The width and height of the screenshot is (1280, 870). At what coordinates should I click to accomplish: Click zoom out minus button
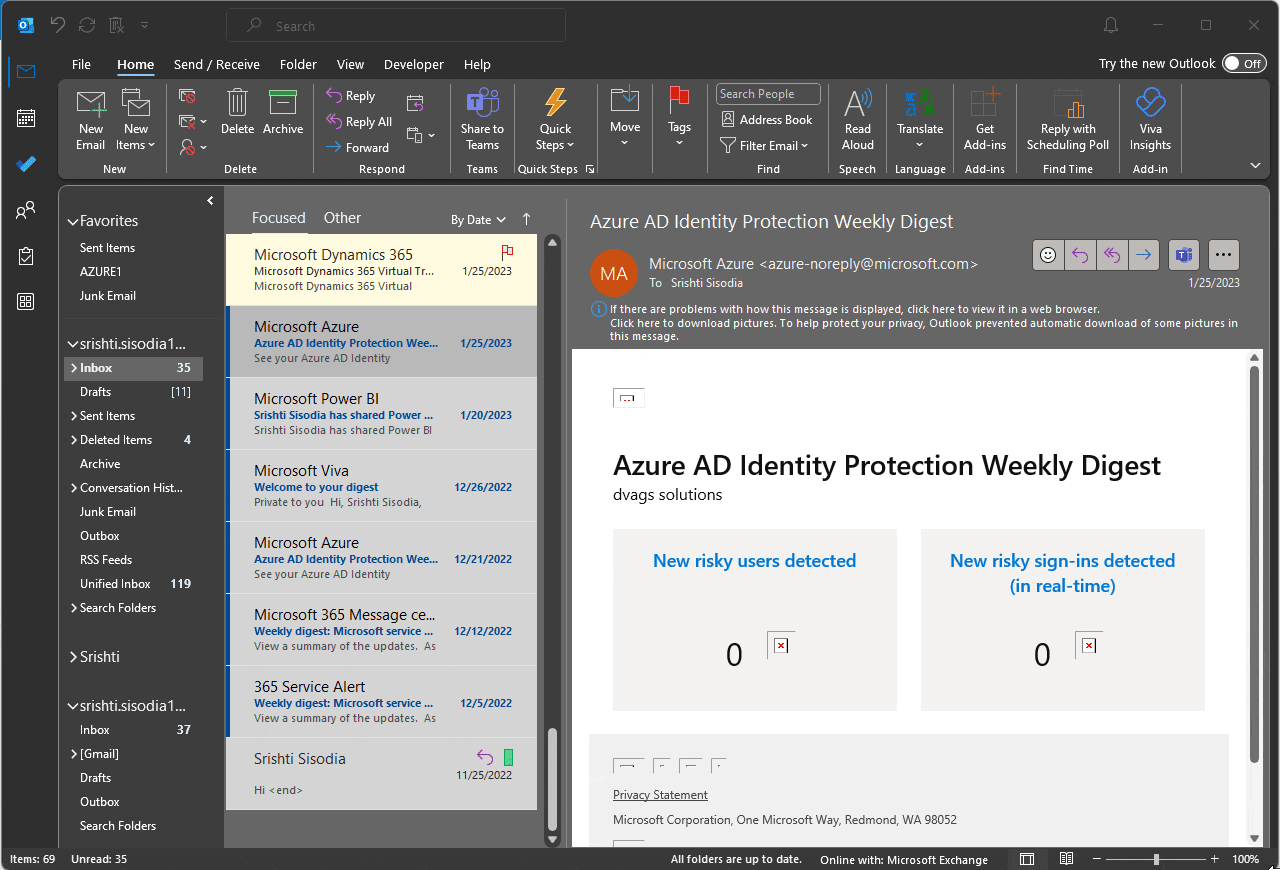point(1099,859)
